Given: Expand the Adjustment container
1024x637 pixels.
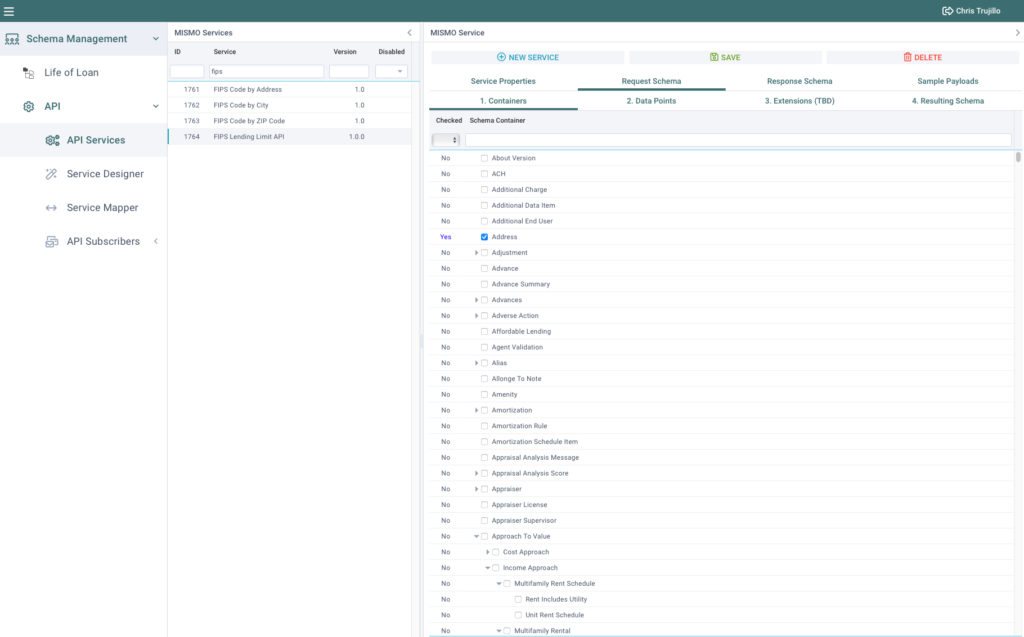Looking at the screenshot, I should click(476, 253).
